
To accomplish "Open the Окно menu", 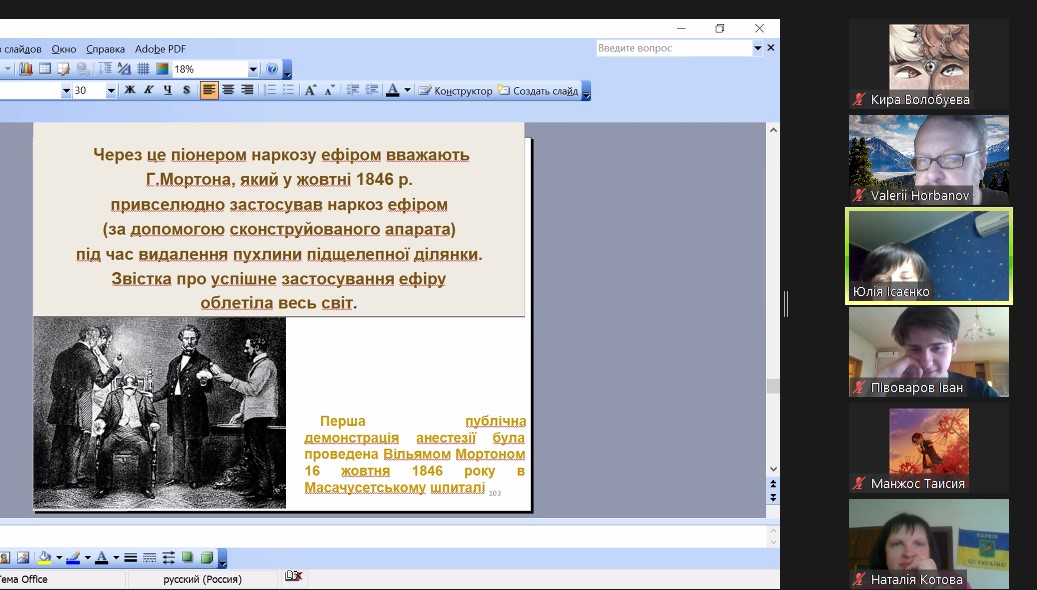I will (63, 49).
